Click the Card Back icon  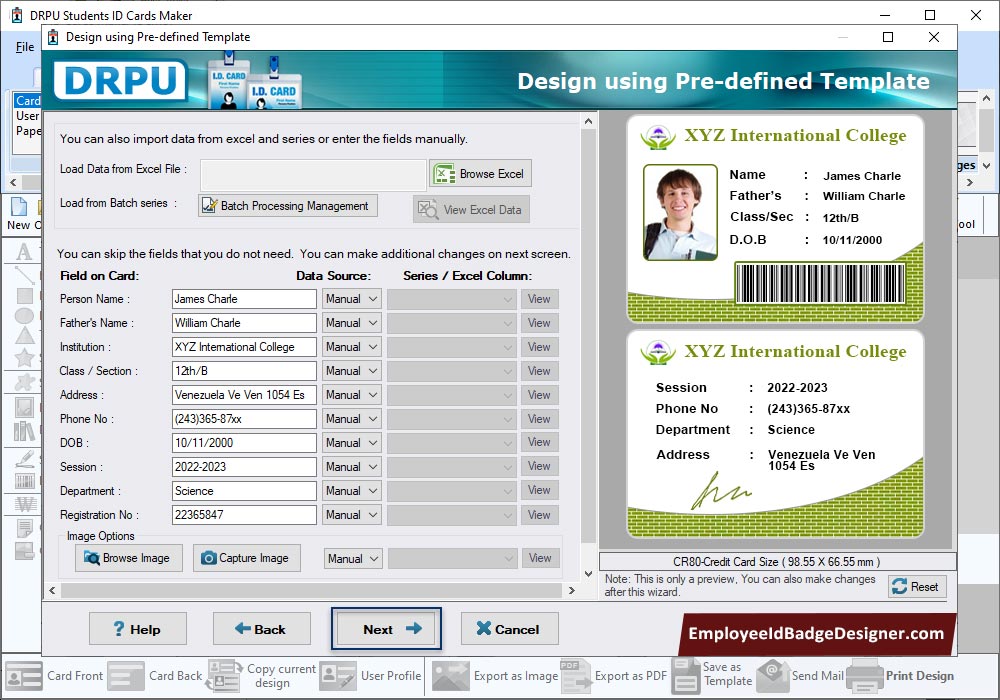[x=126, y=676]
